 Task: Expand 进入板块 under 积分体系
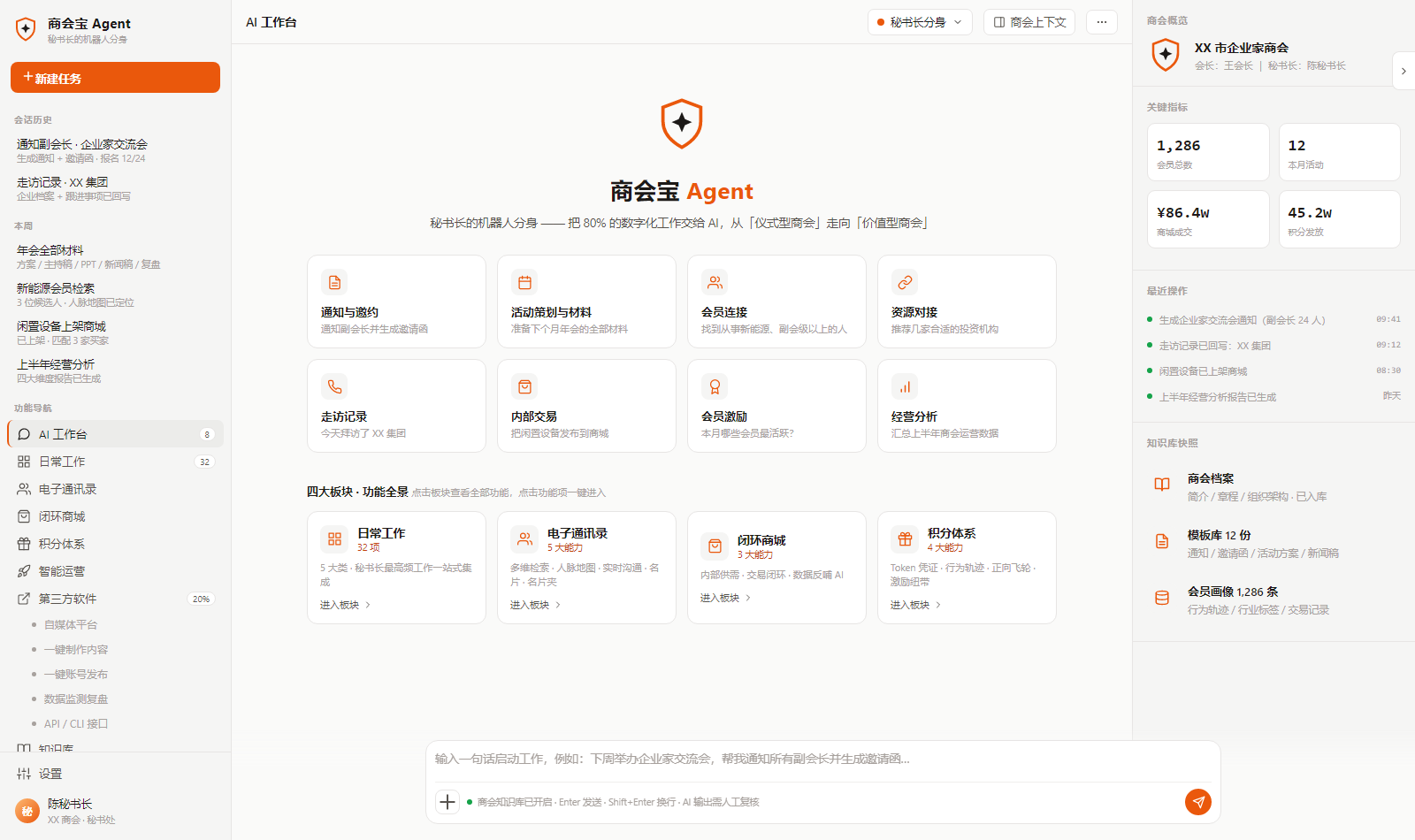coord(916,606)
